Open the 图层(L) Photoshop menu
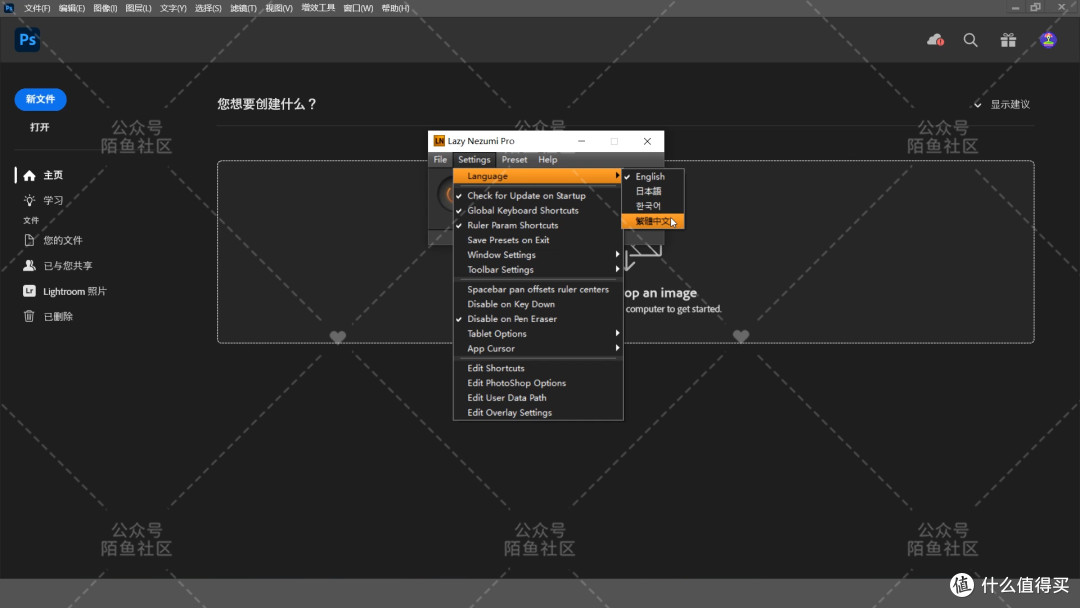The height and width of the screenshot is (608, 1080). pyautogui.click(x=138, y=8)
